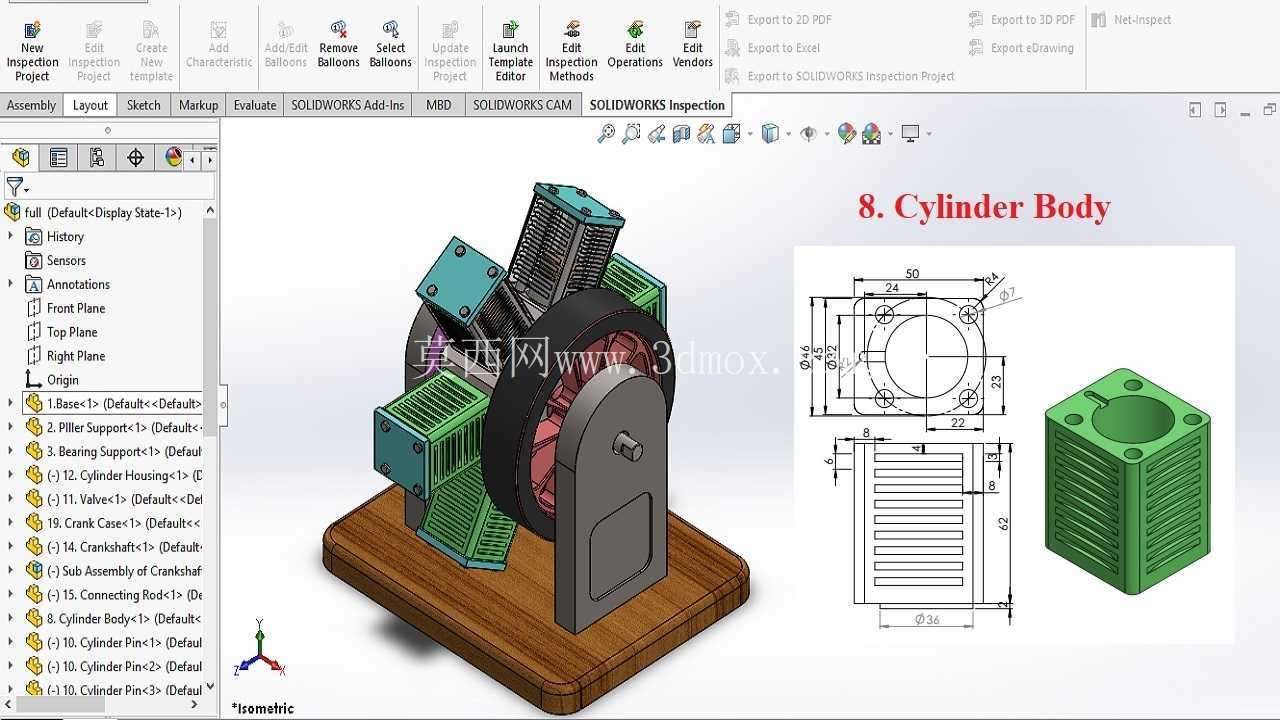Switch to Sketch tab

click(143, 105)
